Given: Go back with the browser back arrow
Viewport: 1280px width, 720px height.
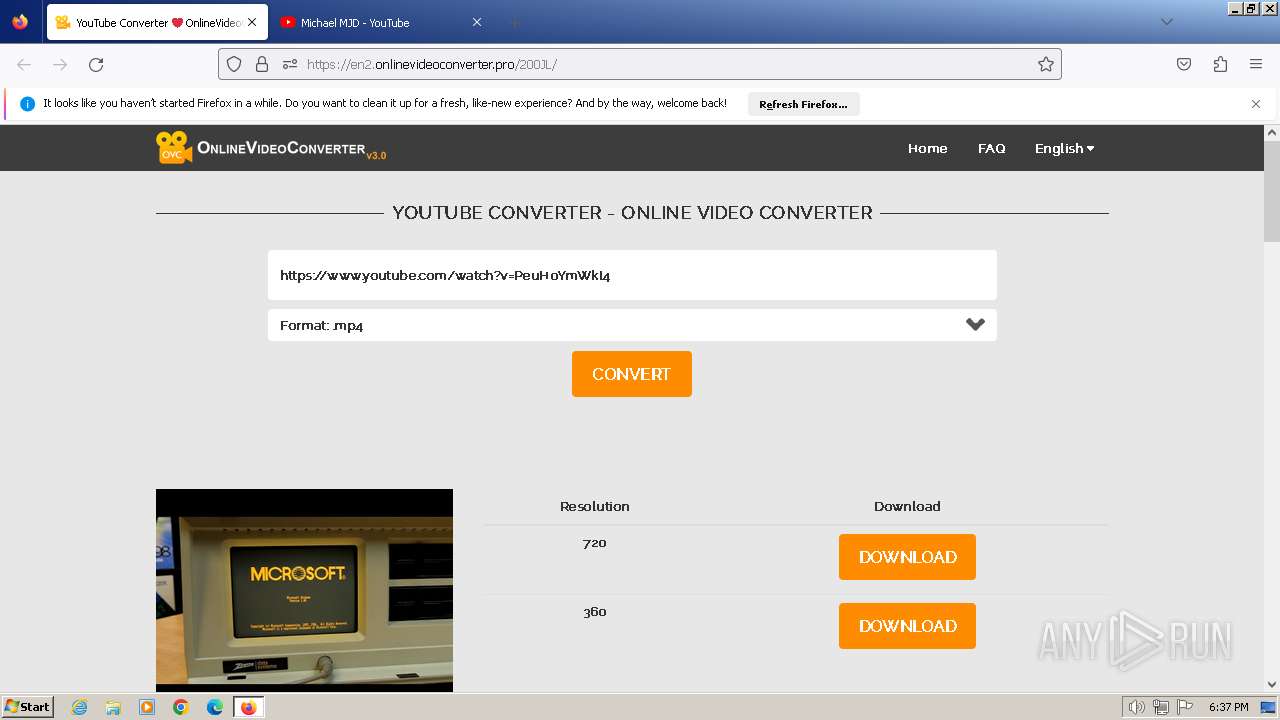Looking at the screenshot, I should [24, 64].
